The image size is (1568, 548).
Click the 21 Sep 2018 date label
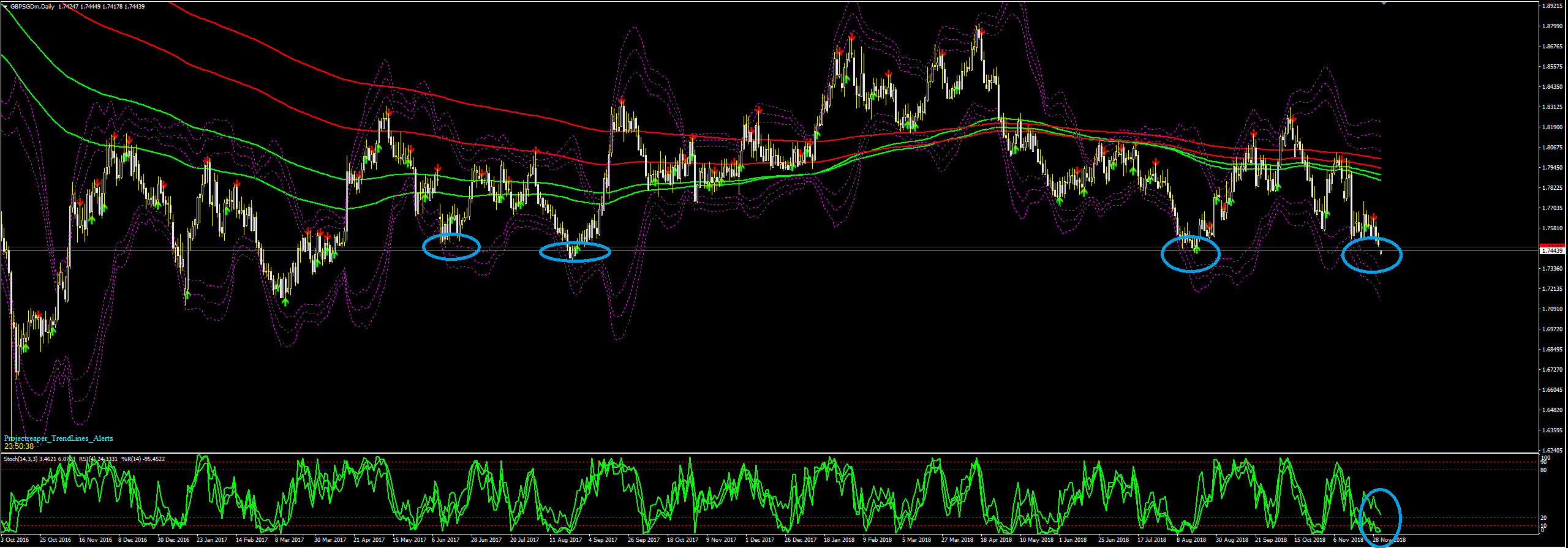[x=1270, y=540]
